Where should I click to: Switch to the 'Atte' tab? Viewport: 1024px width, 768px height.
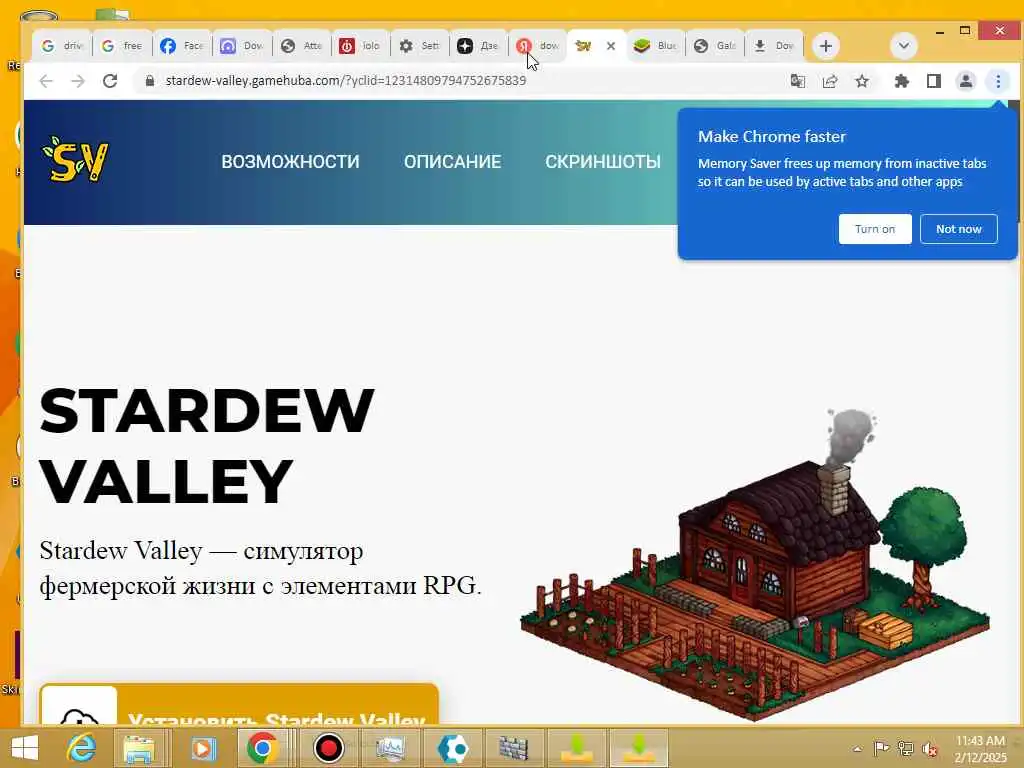tap(301, 46)
